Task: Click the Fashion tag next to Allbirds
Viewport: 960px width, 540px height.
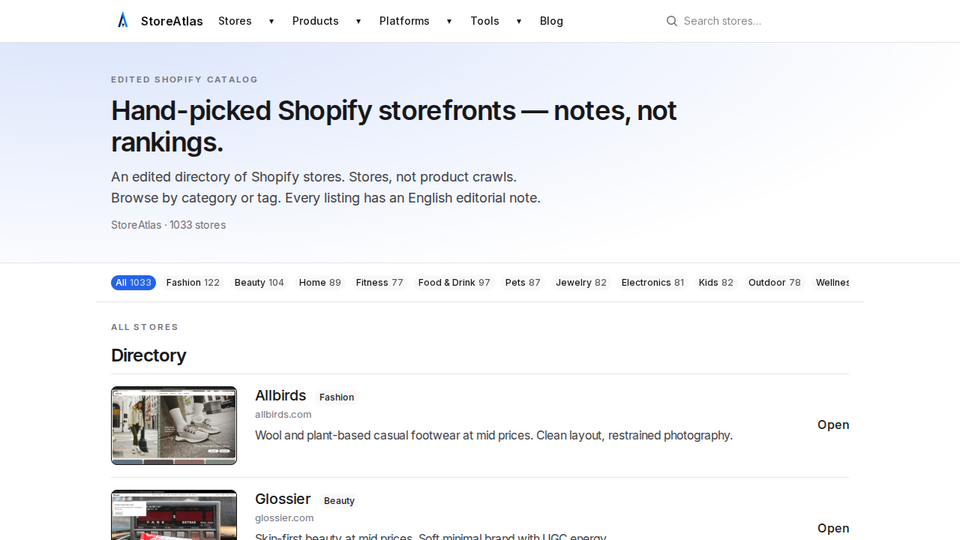Action: pos(336,397)
